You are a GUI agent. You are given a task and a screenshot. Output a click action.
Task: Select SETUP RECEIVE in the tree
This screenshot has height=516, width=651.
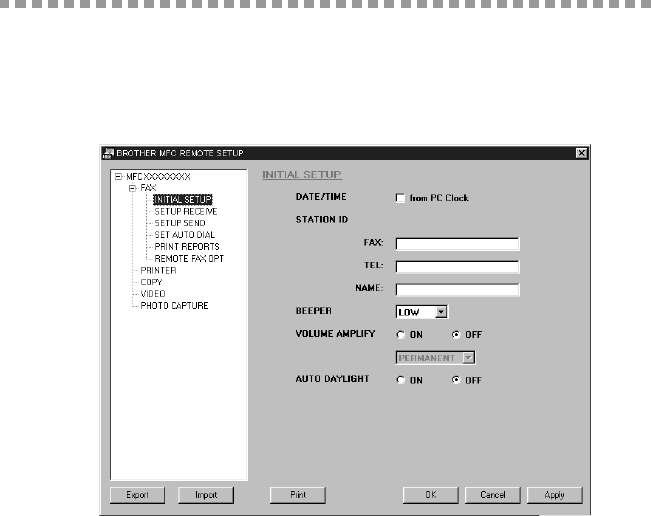click(x=186, y=211)
